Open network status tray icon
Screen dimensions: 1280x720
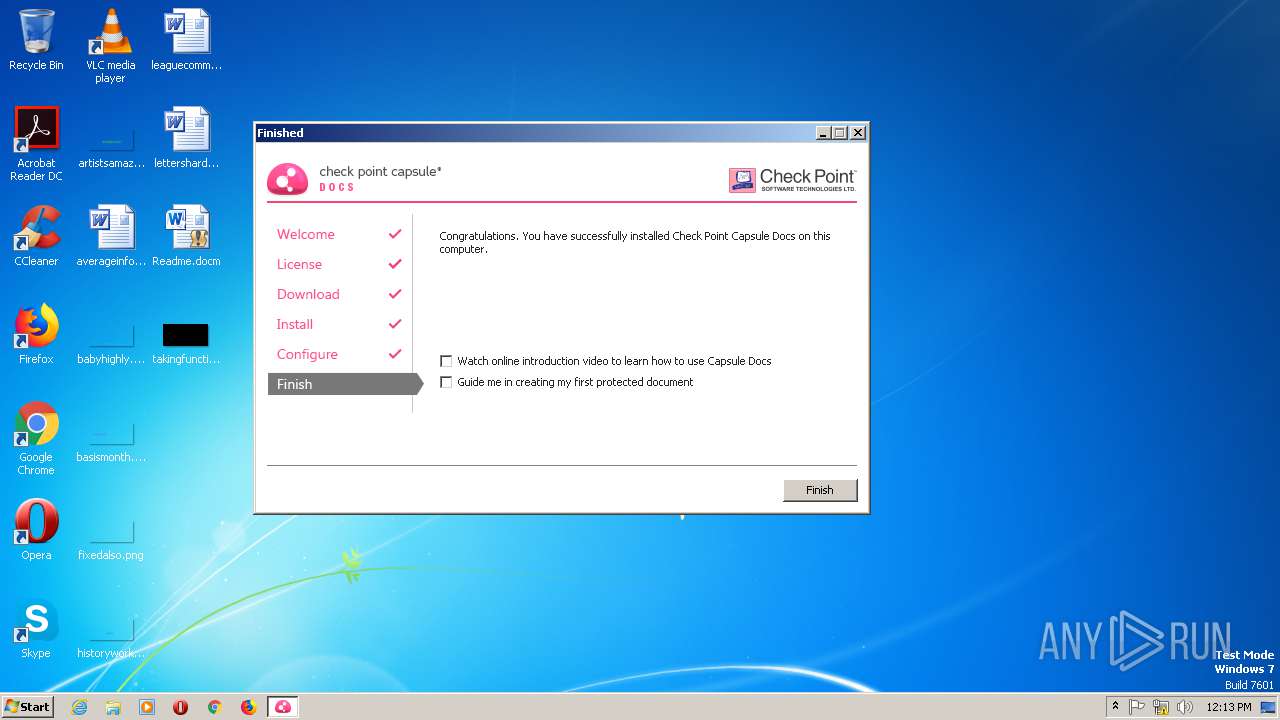click(x=1161, y=707)
